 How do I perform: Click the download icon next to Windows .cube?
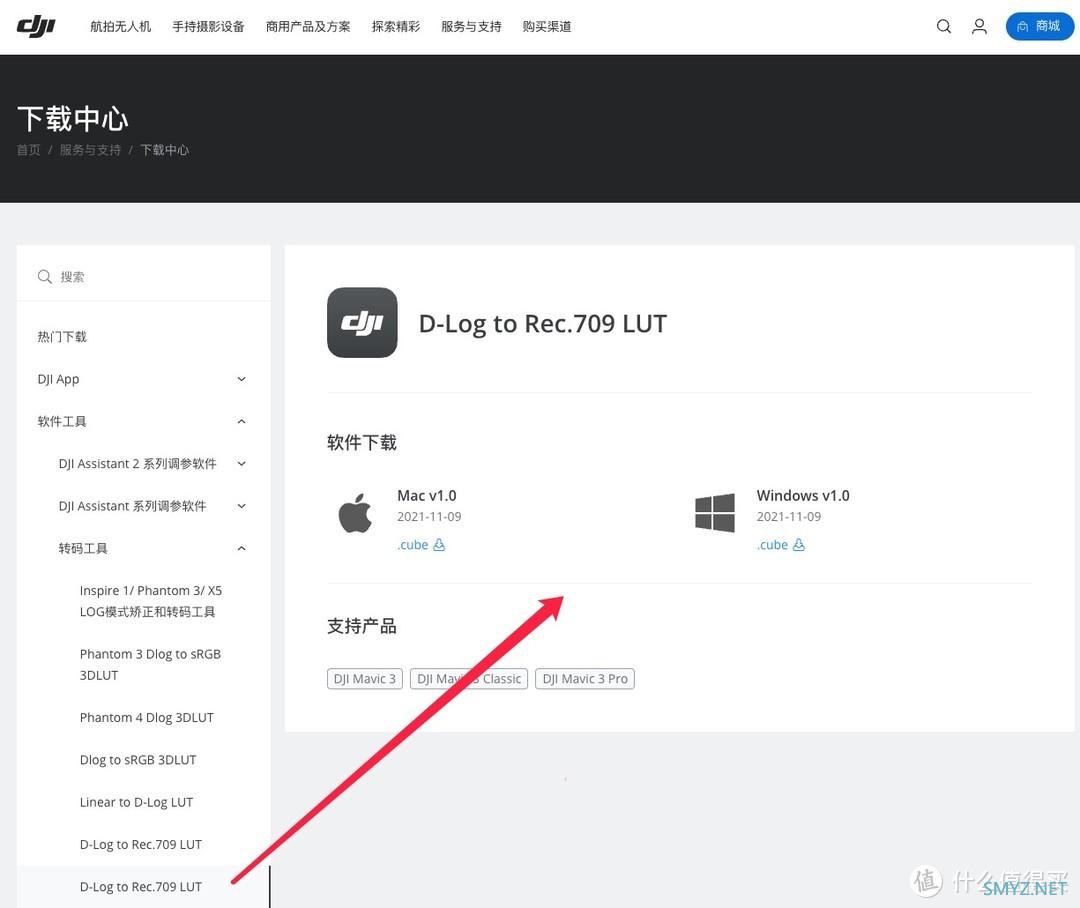(798, 545)
